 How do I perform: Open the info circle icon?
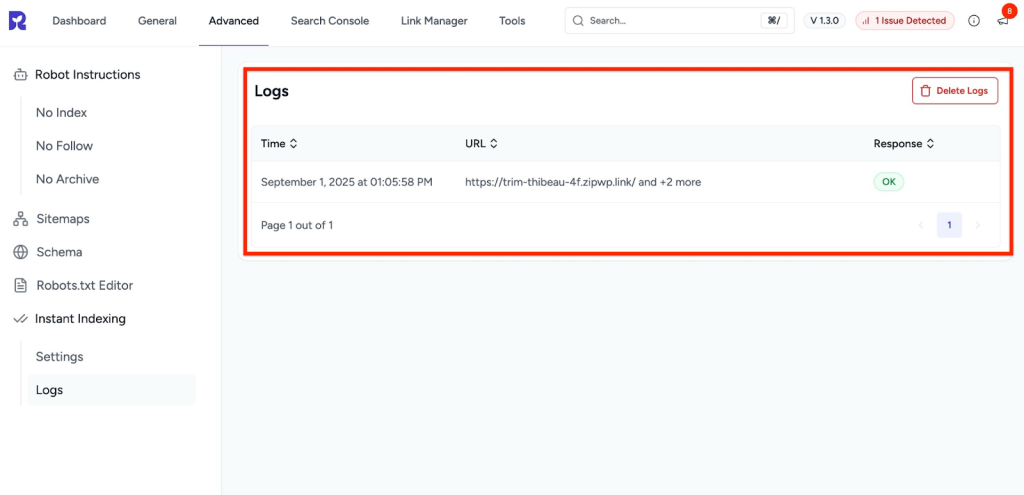(x=974, y=21)
